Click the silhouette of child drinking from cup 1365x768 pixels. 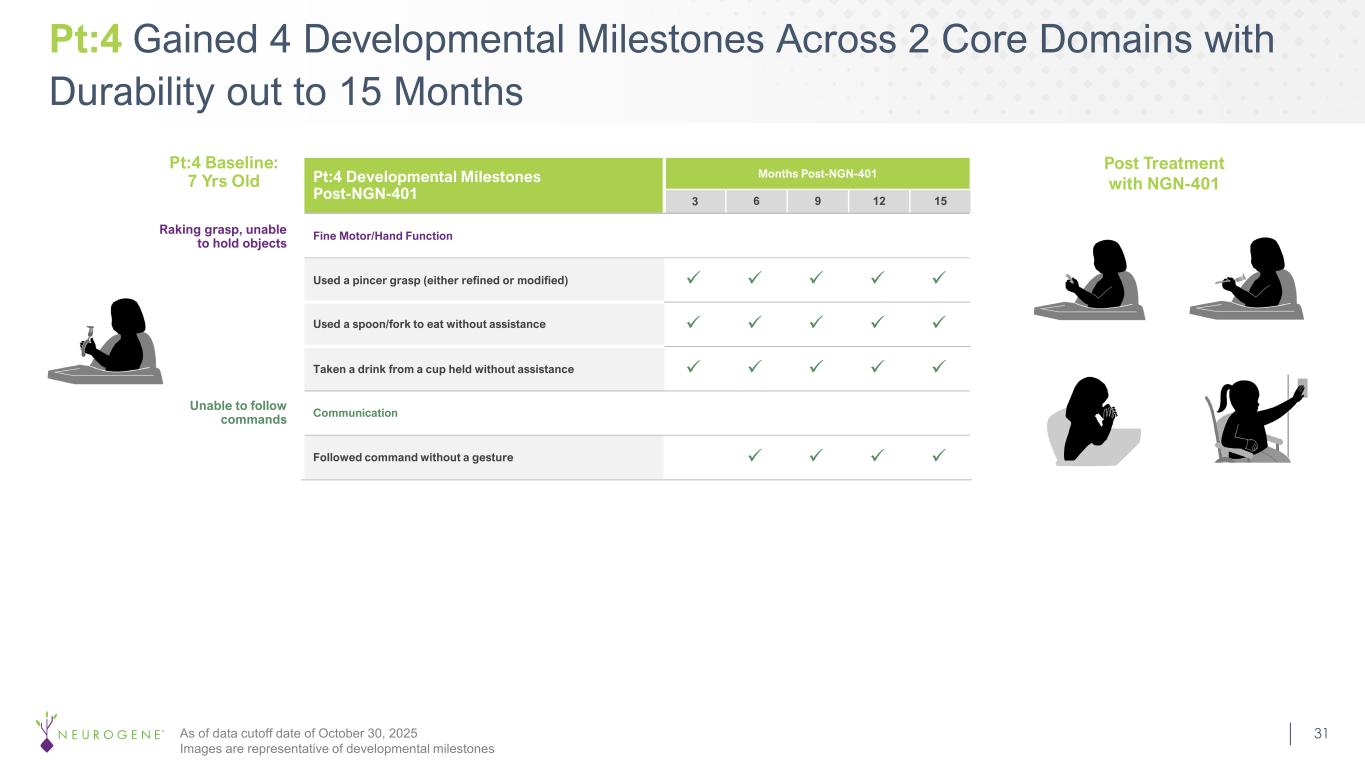(1092, 420)
